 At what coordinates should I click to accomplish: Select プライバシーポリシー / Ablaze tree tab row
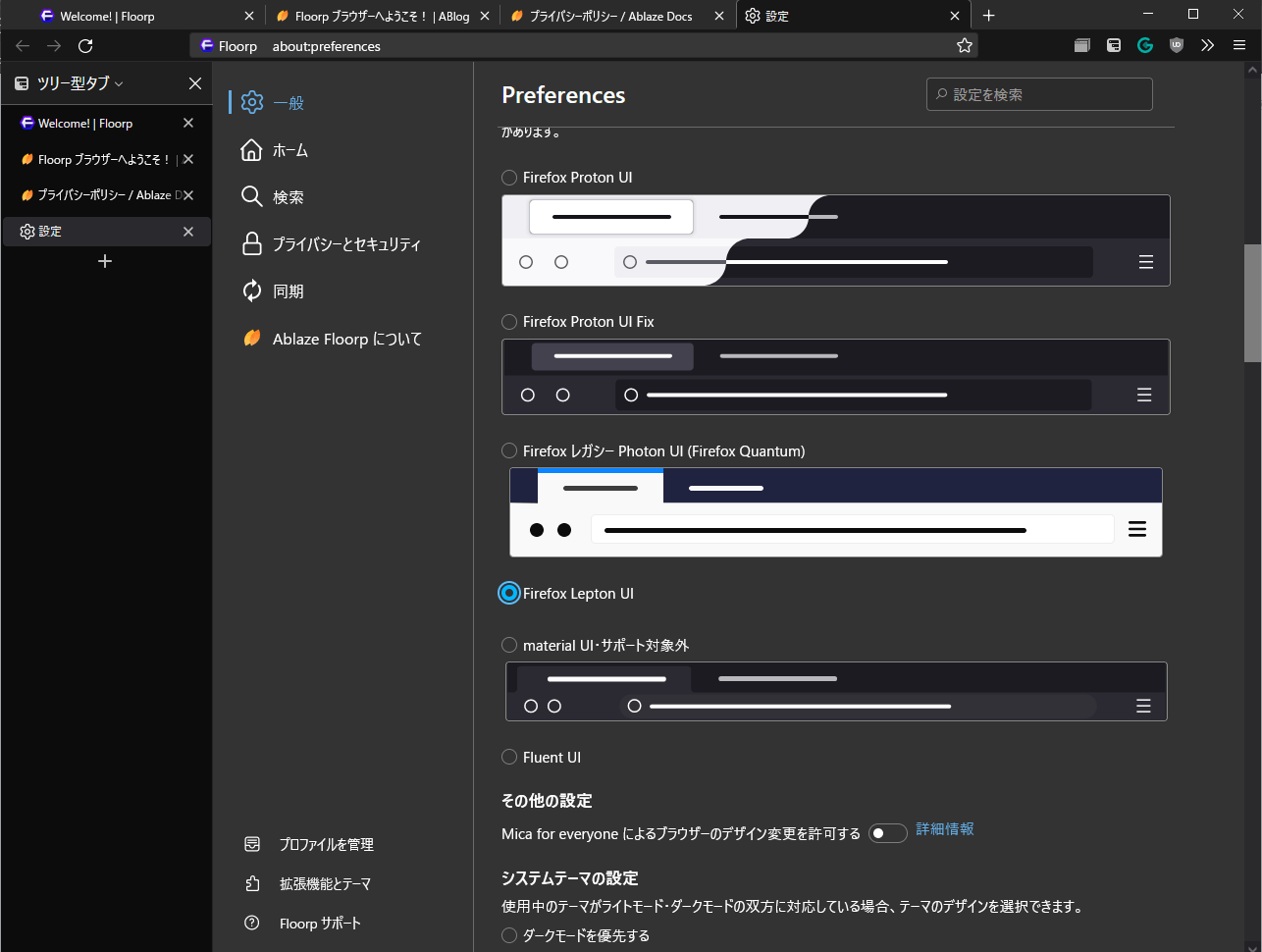(107, 195)
